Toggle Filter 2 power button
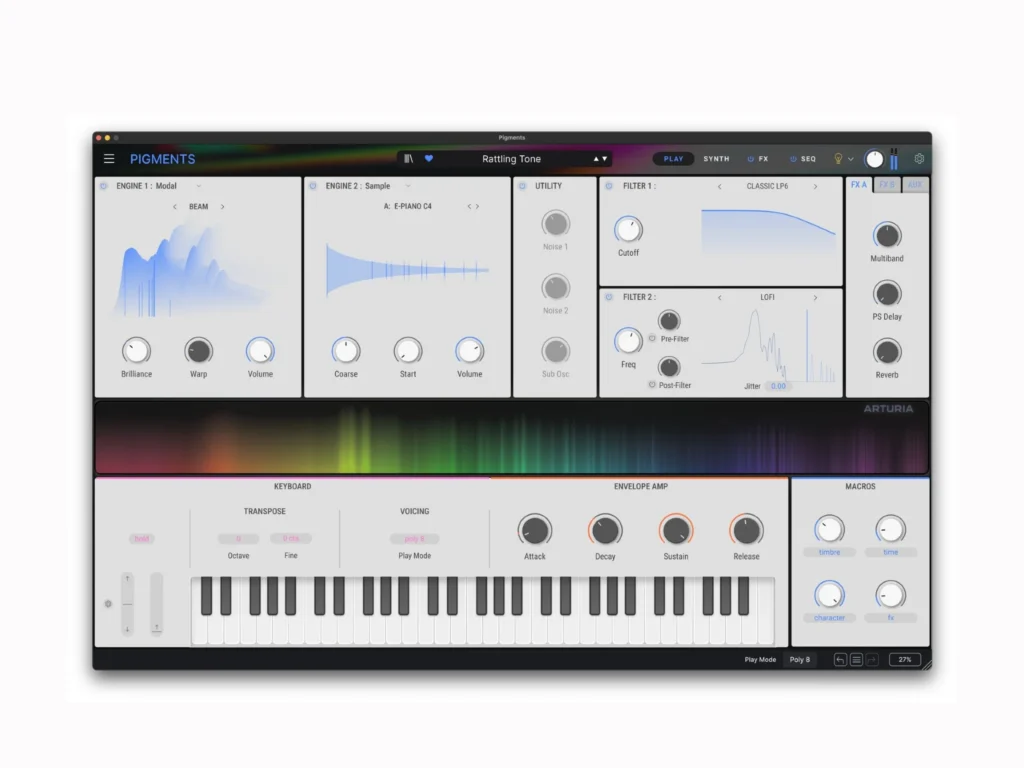This screenshot has width=1024, height=768. [x=609, y=297]
